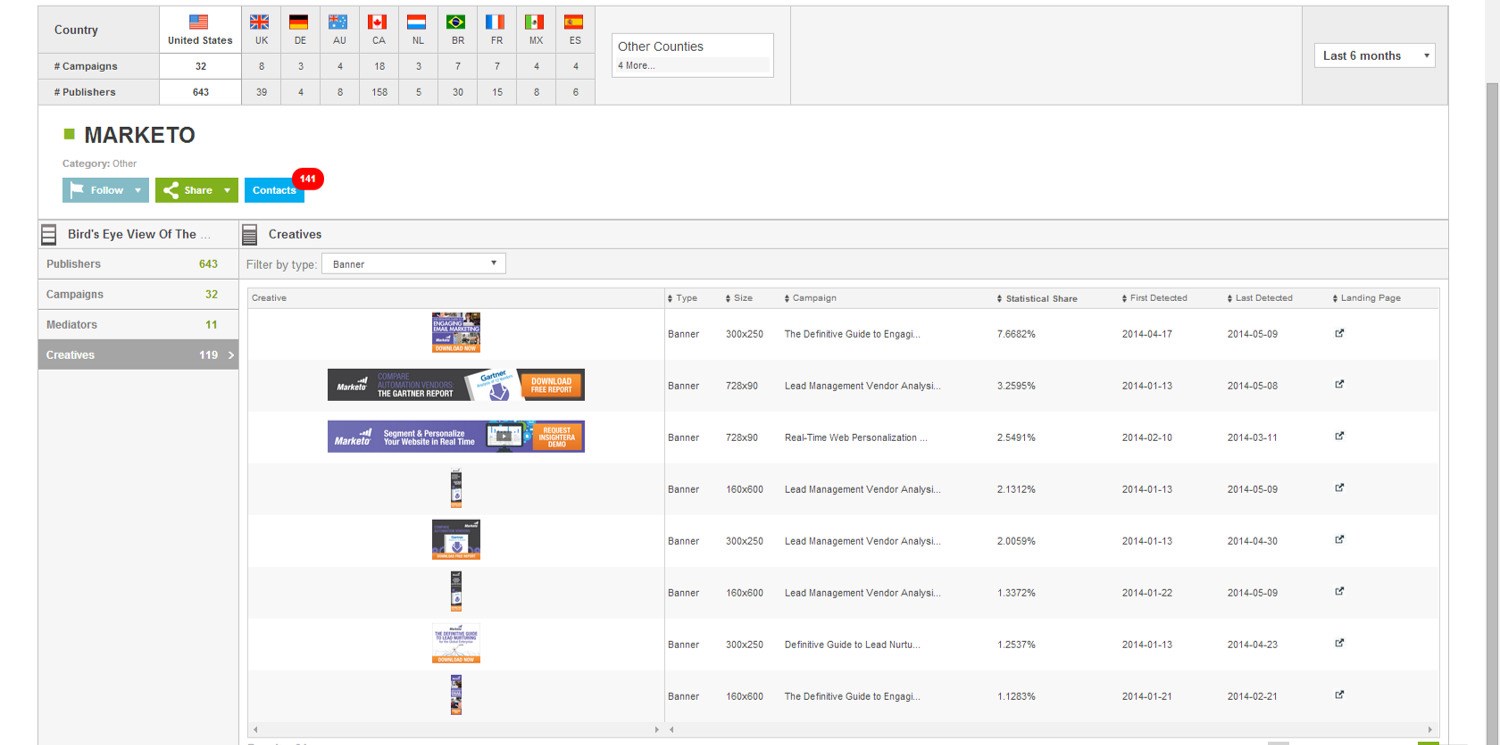Click the red 141 contacts badge
Image resolution: width=1500 pixels, height=745 pixels.
(x=308, y=179)
